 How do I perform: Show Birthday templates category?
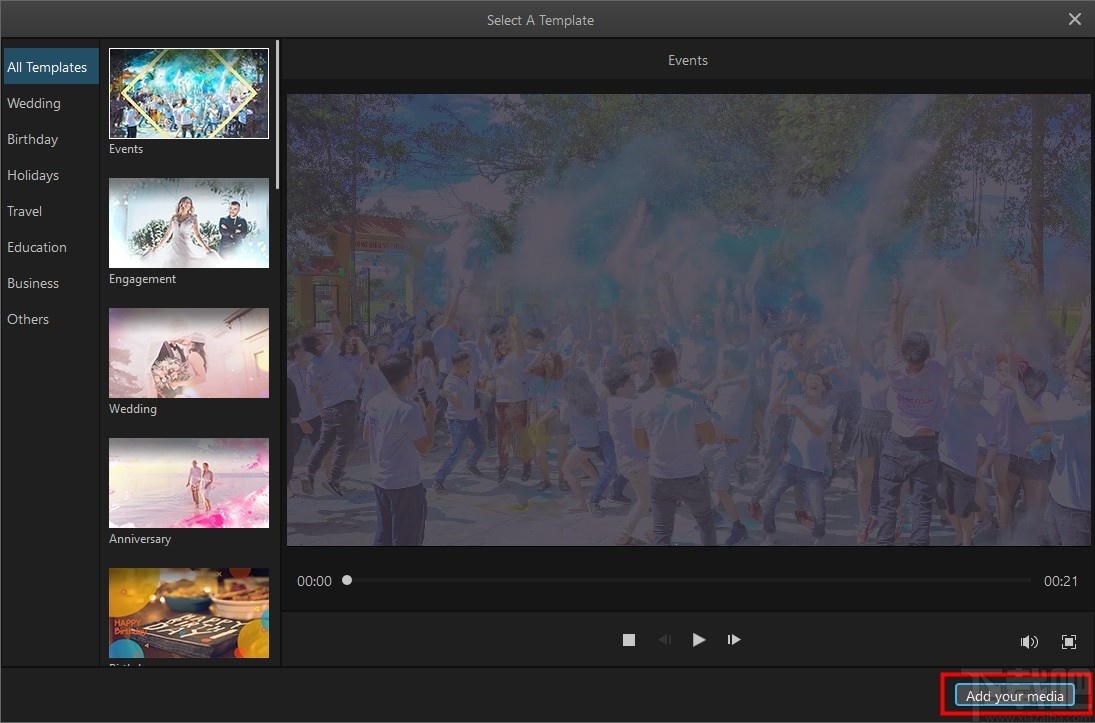point(33,139)
